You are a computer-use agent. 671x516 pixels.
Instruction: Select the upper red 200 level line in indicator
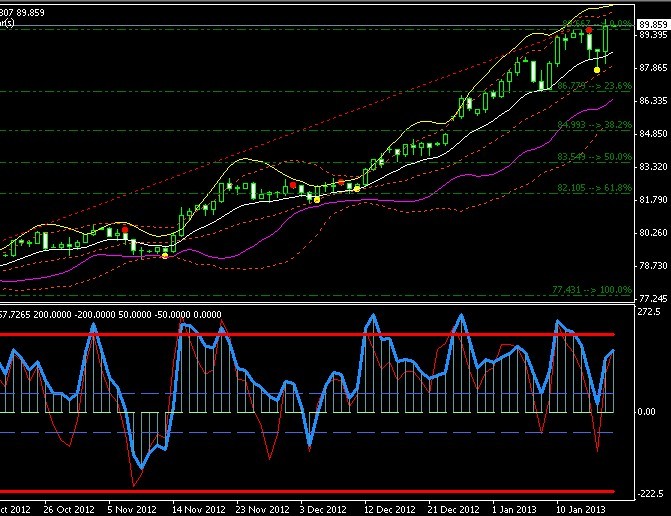tap(307, 334)
